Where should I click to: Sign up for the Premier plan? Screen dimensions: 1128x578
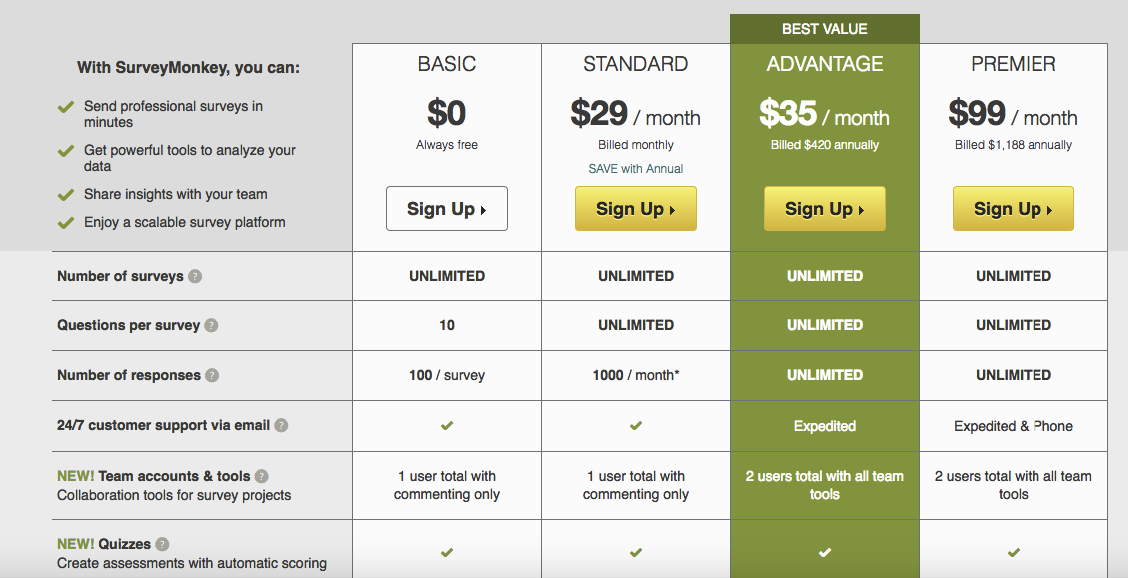tap(1014, 209)
